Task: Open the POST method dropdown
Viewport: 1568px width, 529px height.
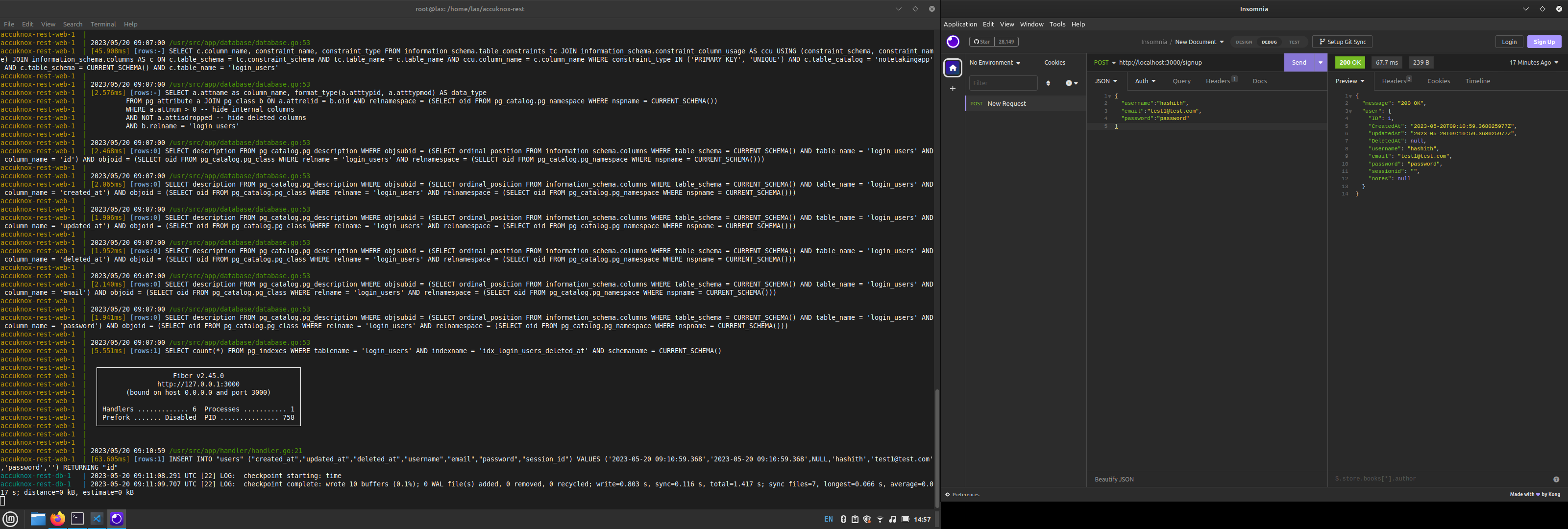Action: click(1105, 63)
